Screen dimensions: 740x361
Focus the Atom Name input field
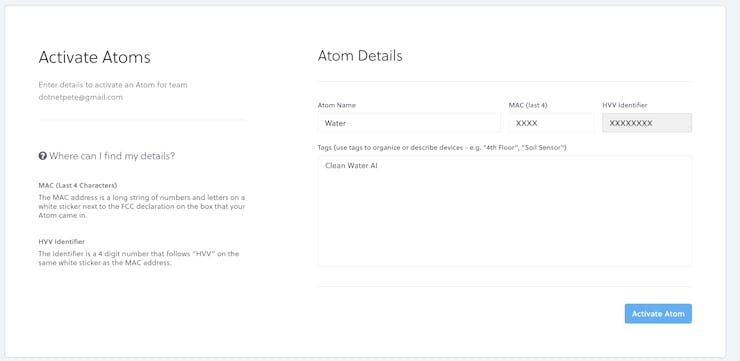pyautogui.click(x=409, y=123)
